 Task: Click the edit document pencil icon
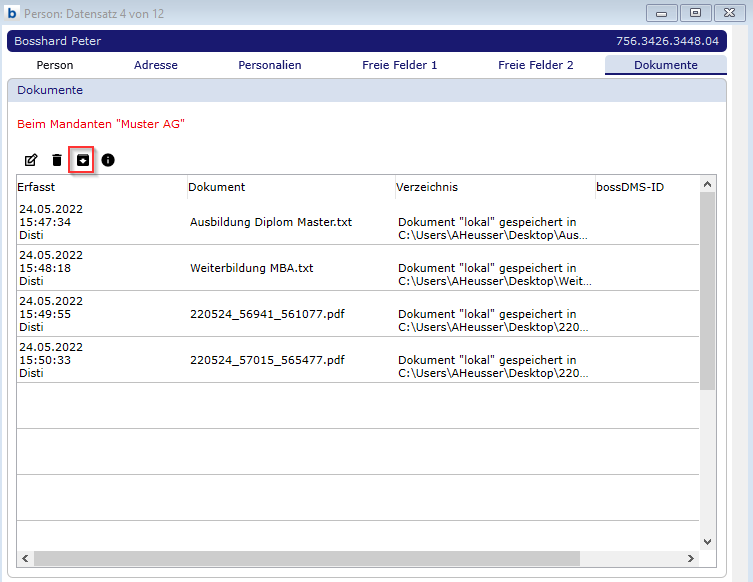[31, 160]
